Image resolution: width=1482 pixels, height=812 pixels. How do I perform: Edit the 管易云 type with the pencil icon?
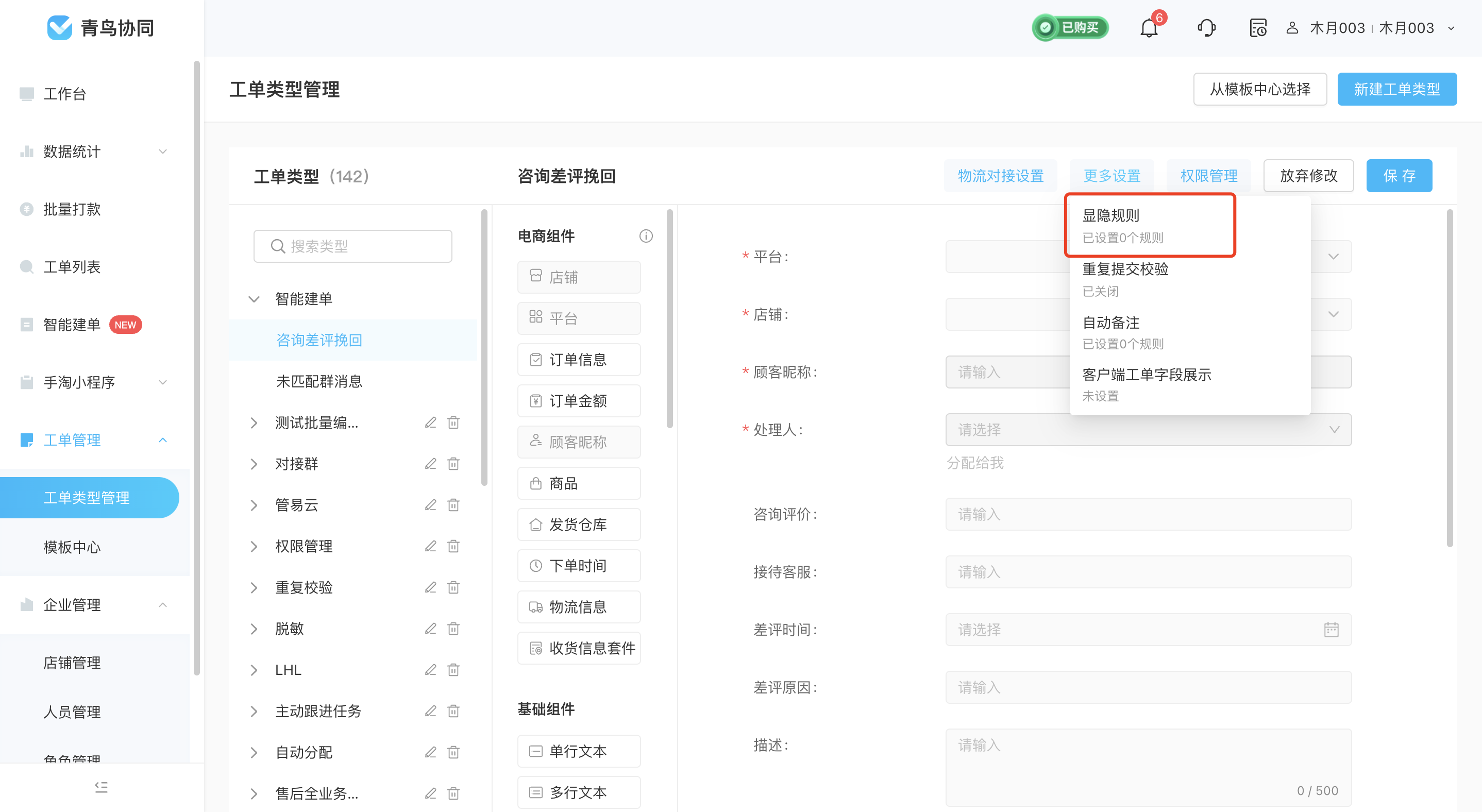[x=430, y=505]
